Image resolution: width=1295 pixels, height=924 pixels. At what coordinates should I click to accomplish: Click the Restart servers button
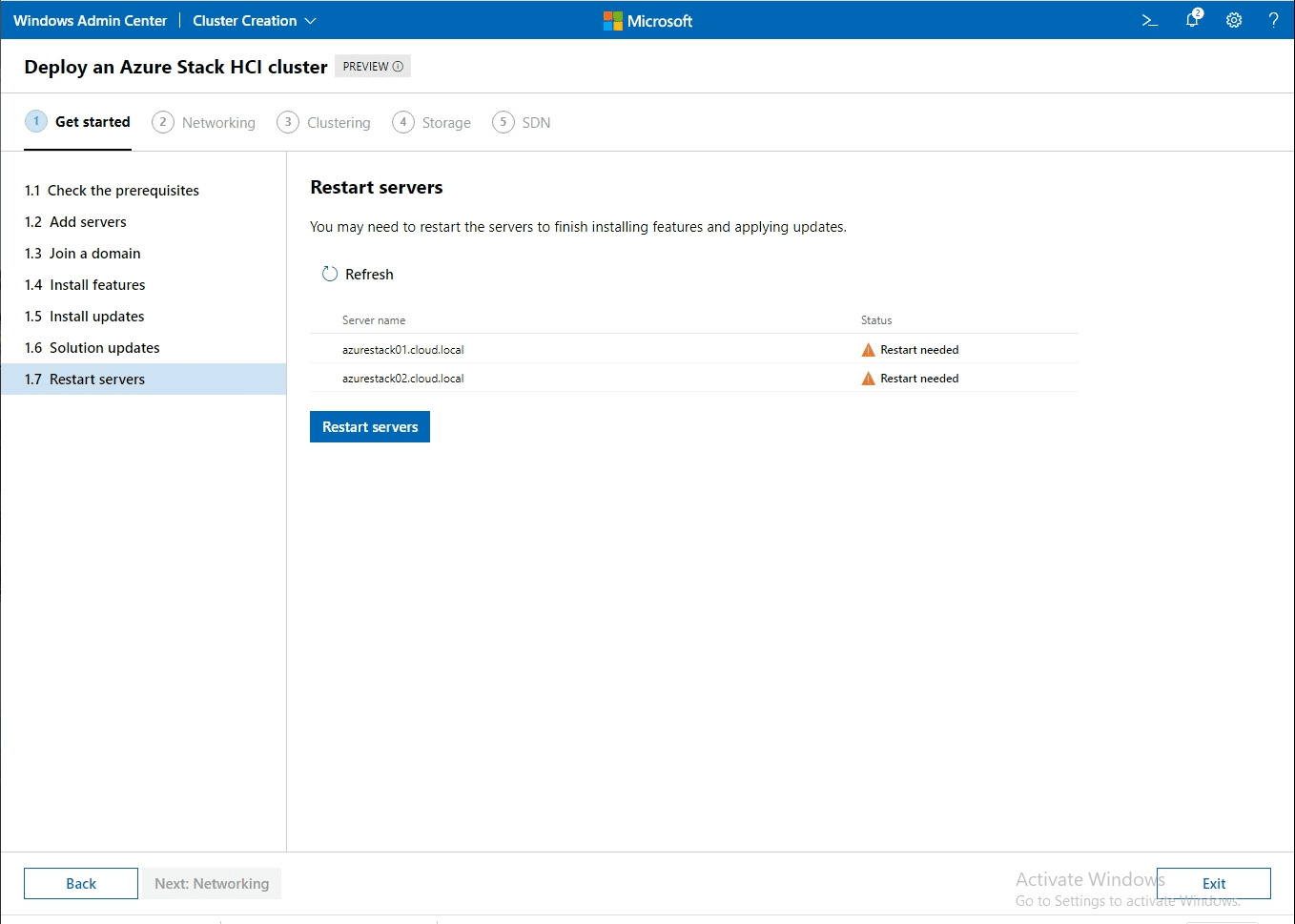tap(369, 426)
